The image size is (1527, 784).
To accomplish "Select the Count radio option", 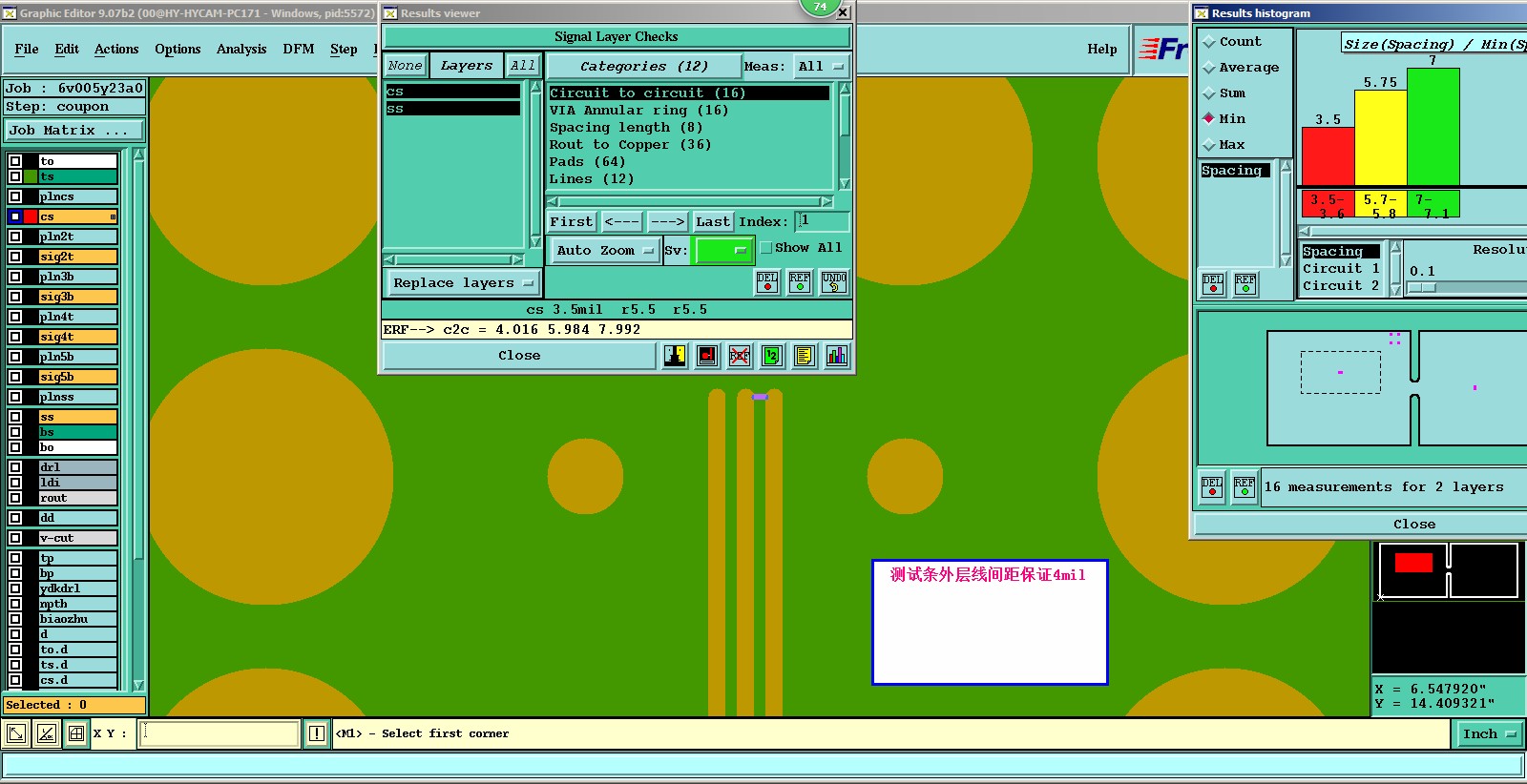I will tap(1209, 42).
